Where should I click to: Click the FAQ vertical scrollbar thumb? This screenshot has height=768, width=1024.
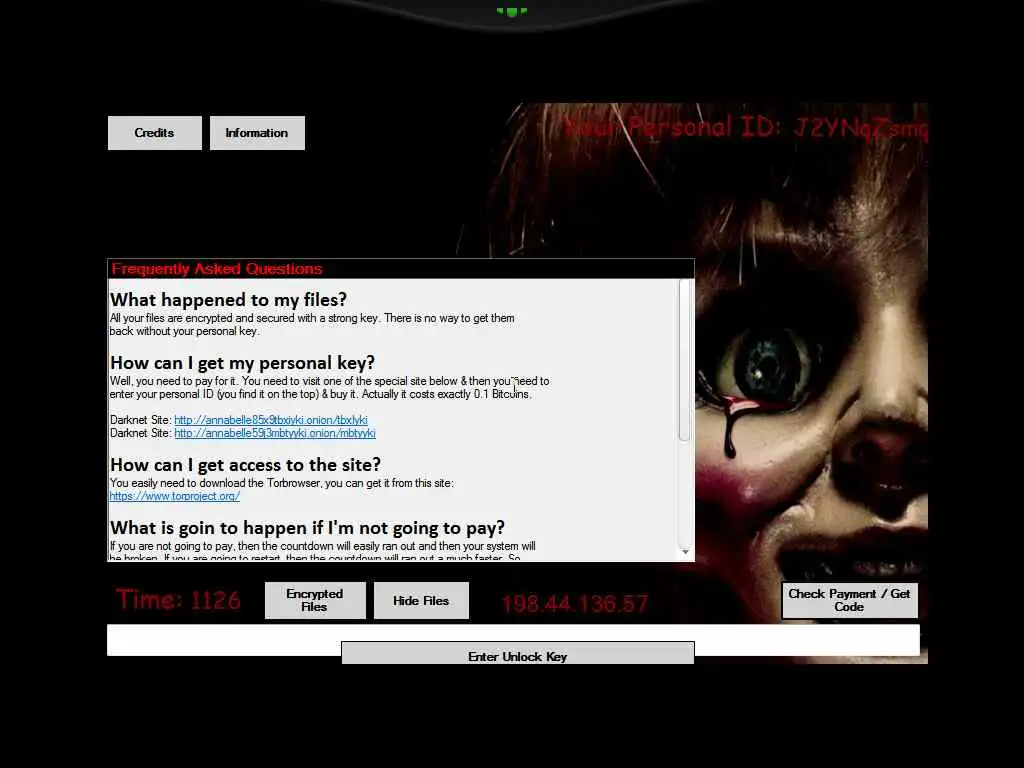click(684, 360)
